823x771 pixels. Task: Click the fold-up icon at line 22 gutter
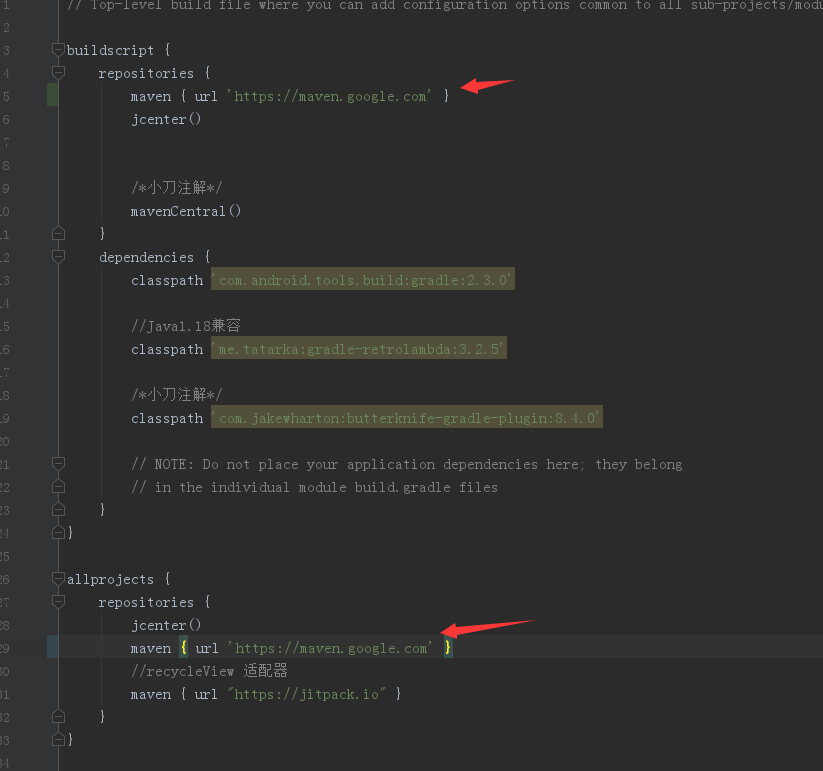pos(57,486)
